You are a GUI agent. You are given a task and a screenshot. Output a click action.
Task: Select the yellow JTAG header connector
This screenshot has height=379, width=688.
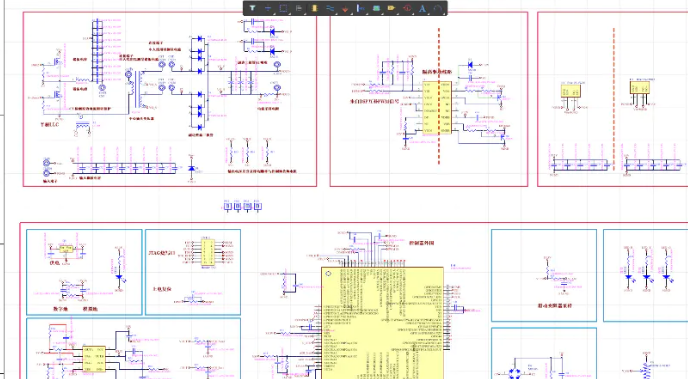[x=208, y=252]
